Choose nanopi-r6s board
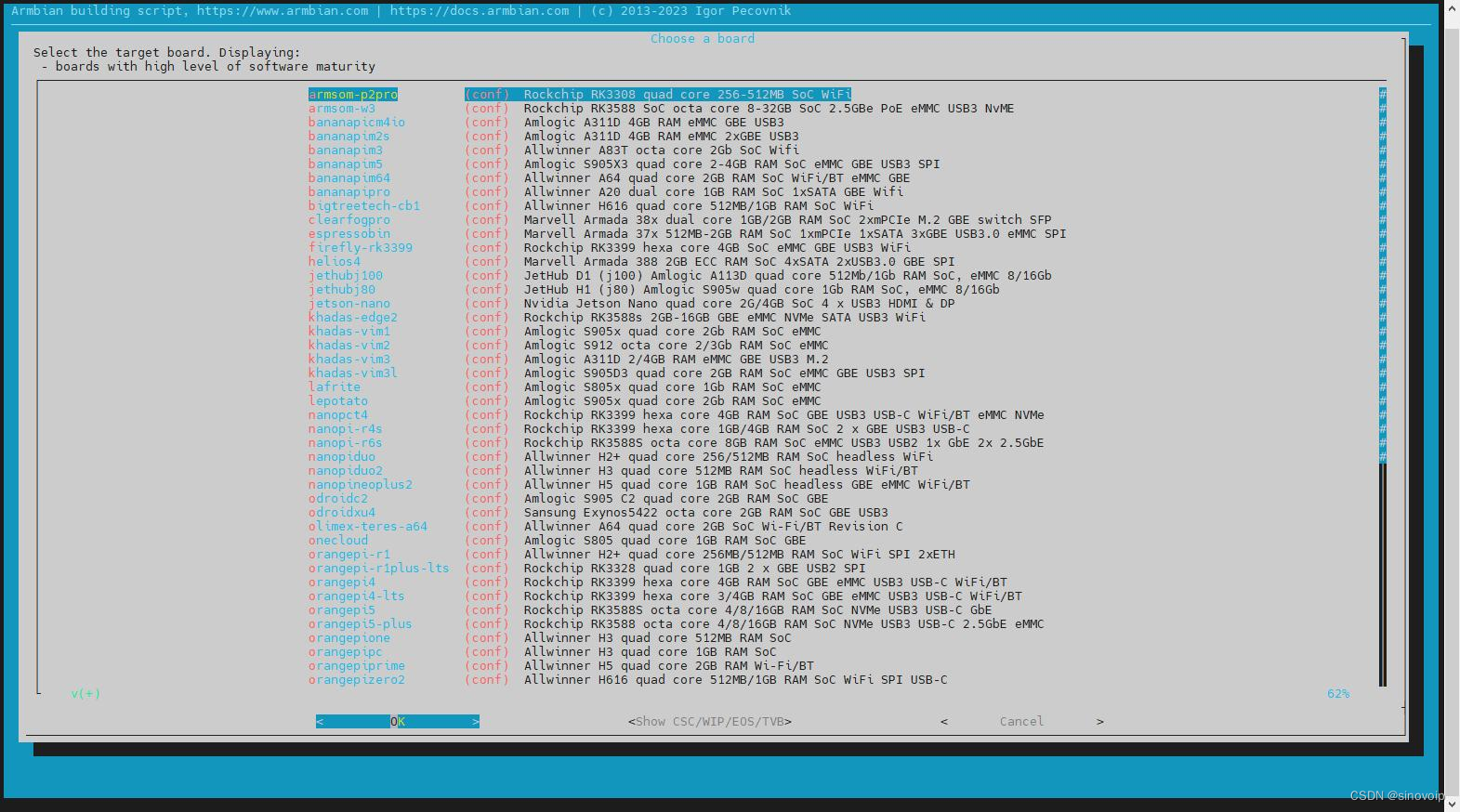The image size is (1460, 812). point(677,442)
